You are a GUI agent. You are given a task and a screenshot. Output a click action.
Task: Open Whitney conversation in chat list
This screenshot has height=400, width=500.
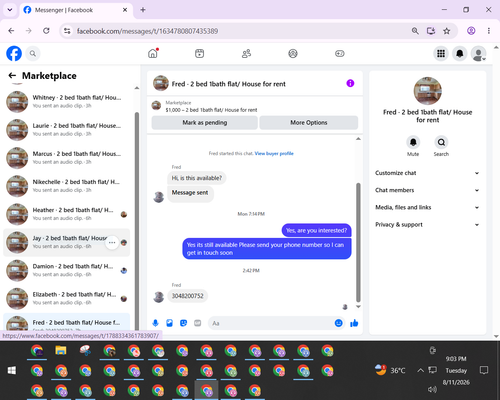click(67, 102)
